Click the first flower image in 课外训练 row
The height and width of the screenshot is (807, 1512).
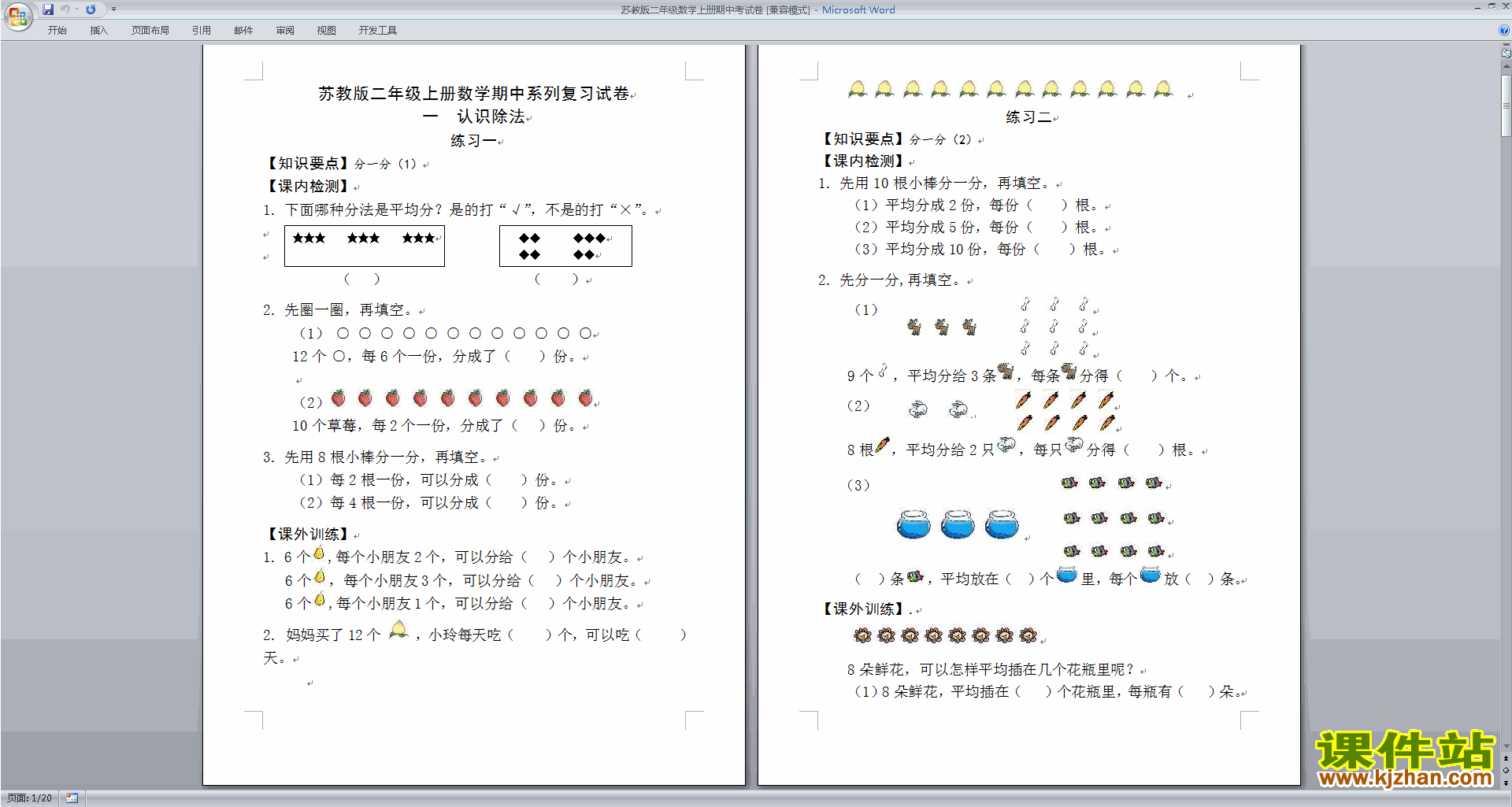tap(863, 635)
